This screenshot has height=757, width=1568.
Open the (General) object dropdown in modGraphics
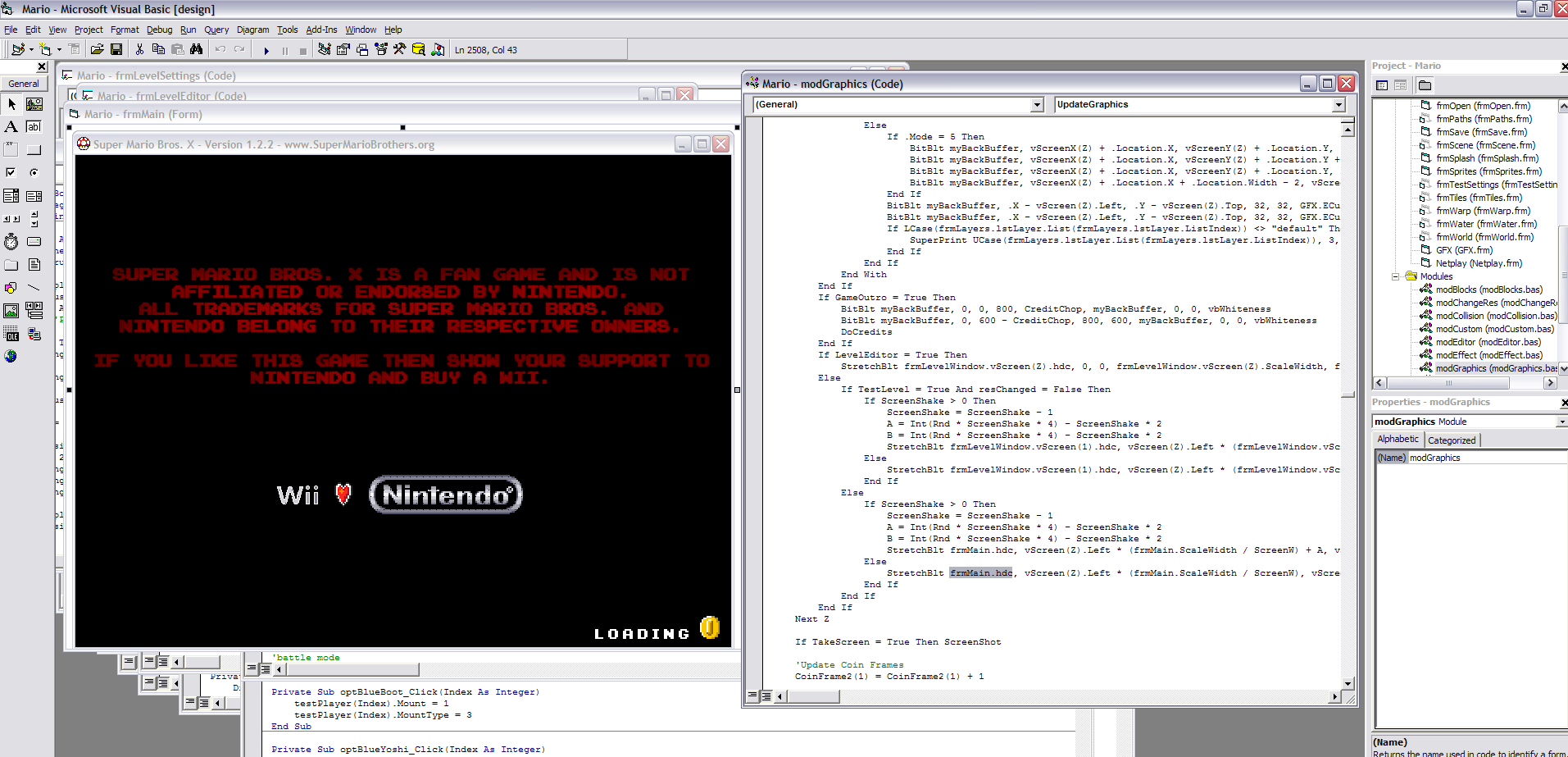(1037, 105)
